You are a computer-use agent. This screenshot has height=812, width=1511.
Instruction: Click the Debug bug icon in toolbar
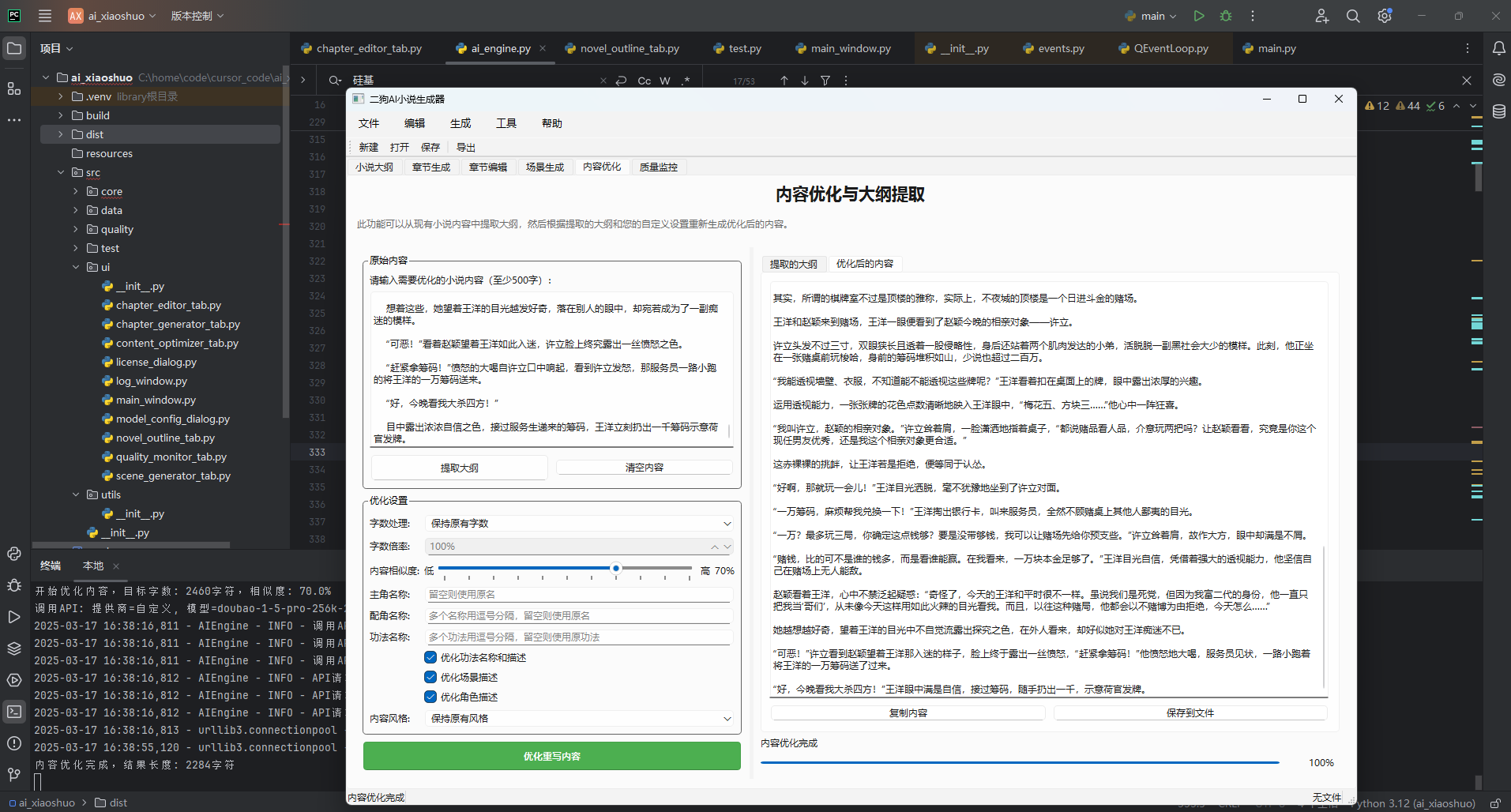pos(1226,16)
